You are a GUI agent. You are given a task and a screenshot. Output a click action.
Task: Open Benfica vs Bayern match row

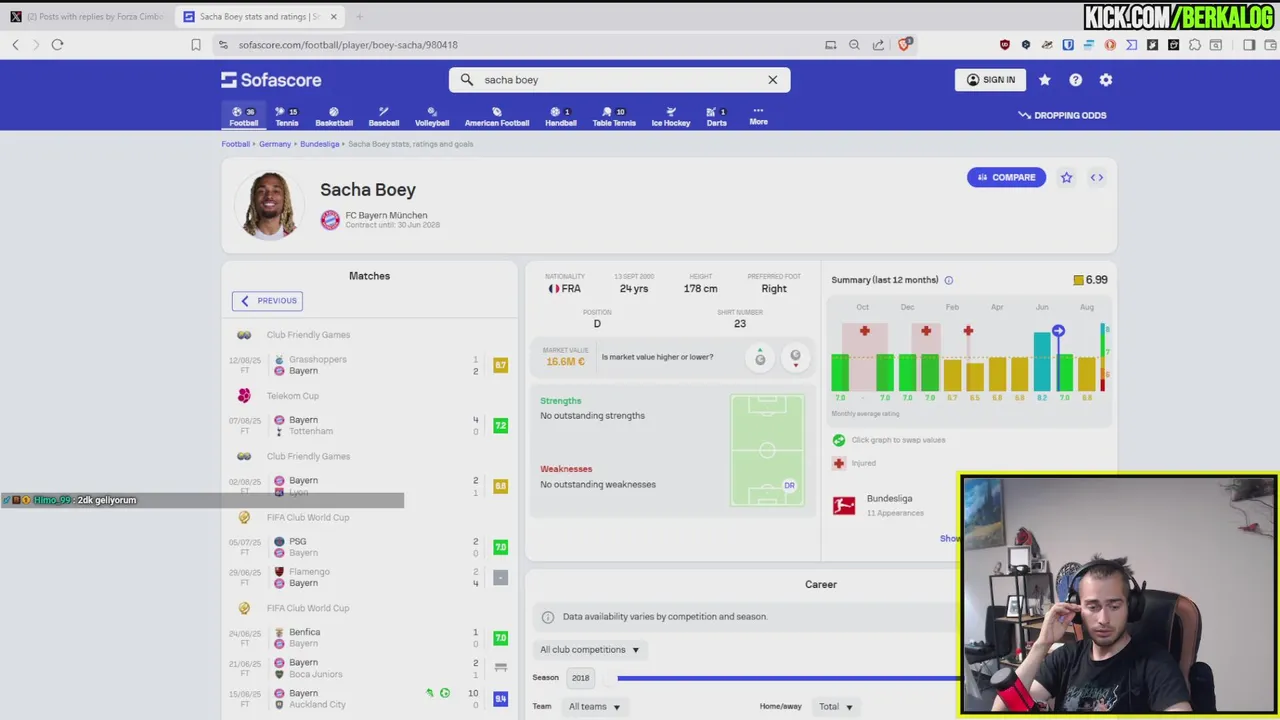pyautogui.click(x=370, y=638)
